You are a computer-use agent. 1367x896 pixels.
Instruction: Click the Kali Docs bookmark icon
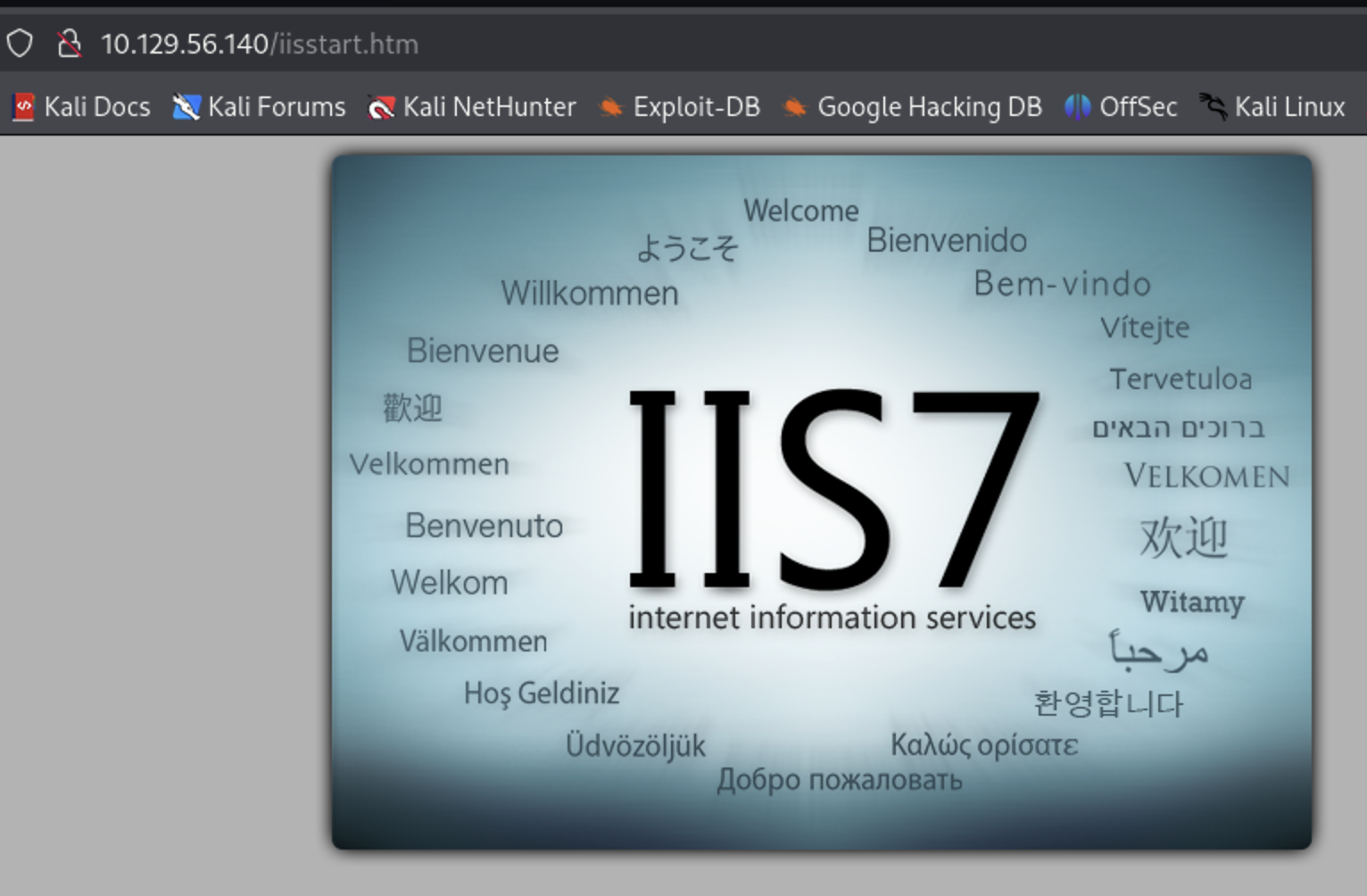point(23,107)
